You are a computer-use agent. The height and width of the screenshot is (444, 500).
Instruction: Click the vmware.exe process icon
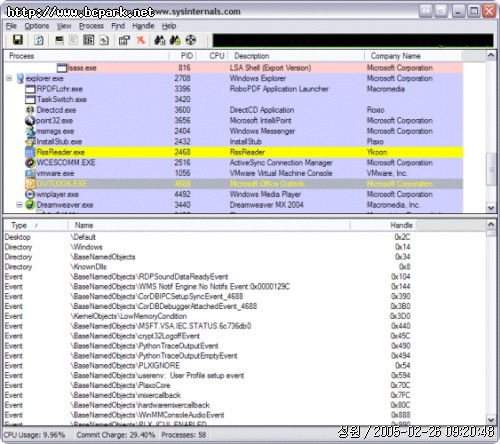pos(30,173)
